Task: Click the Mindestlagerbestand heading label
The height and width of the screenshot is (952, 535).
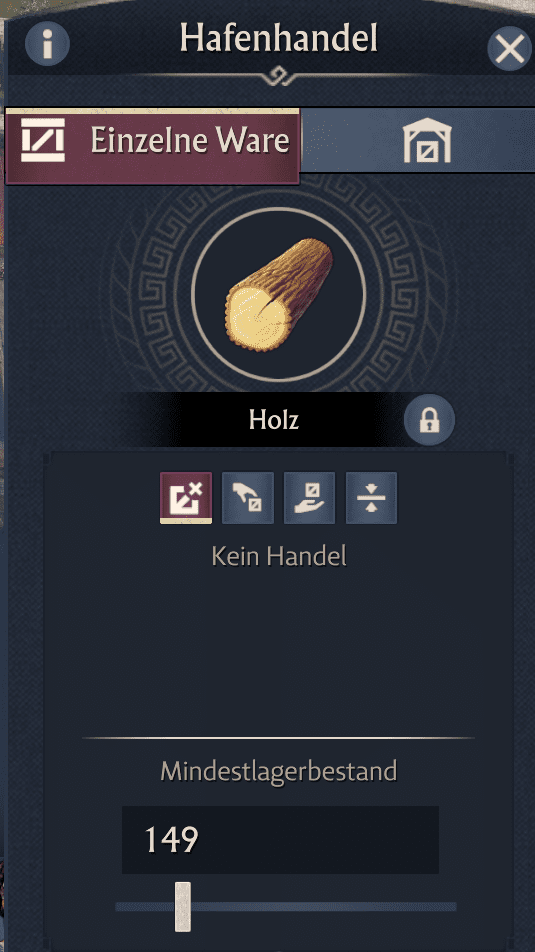Action: 279,772
